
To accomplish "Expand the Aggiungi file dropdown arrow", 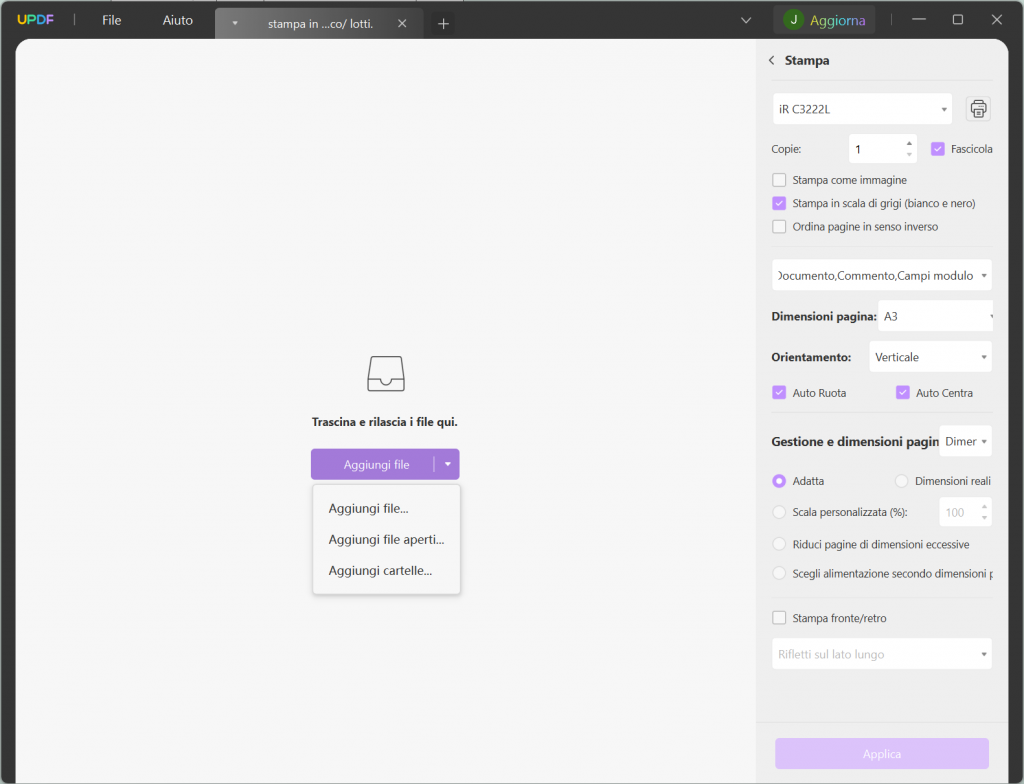I will [x=447, y=464].
